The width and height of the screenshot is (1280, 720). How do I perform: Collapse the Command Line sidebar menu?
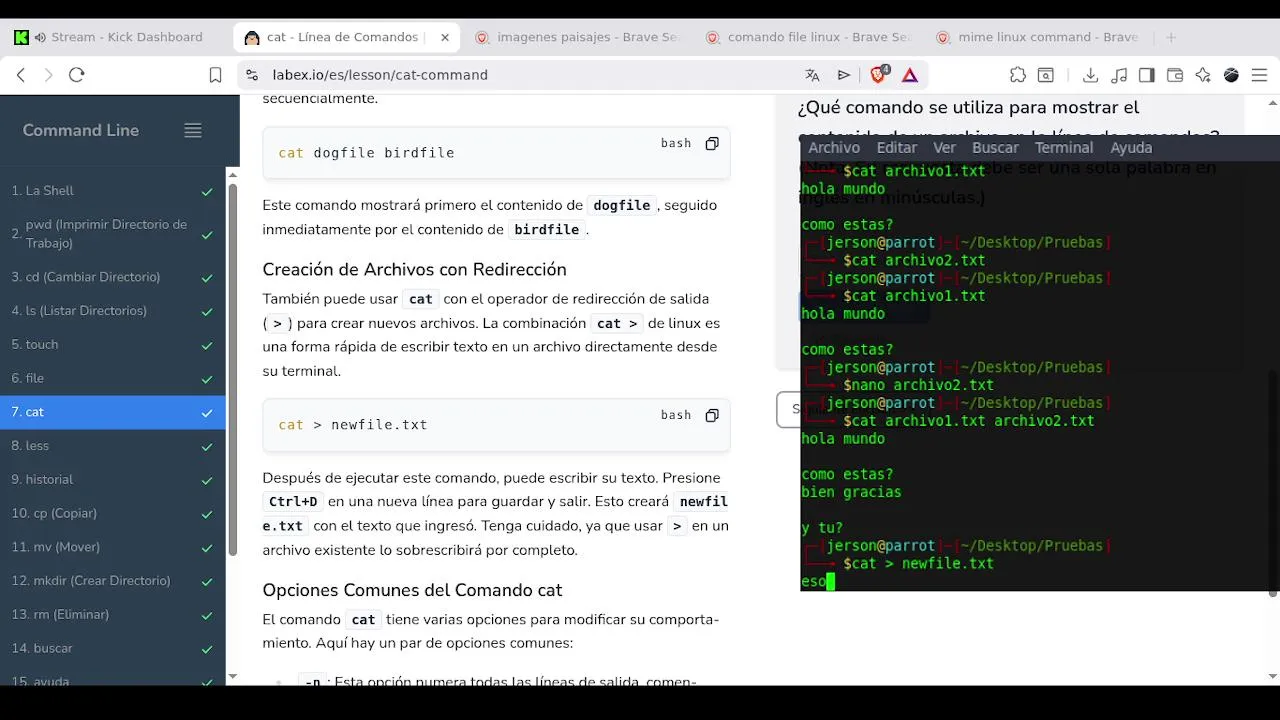point(193,130)
